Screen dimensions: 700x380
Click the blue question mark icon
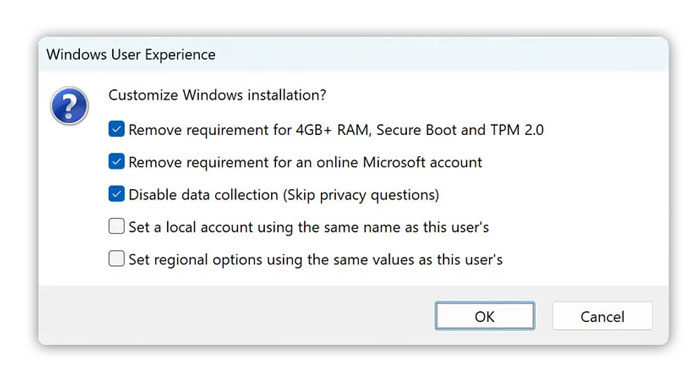click(x=69, y=106)
